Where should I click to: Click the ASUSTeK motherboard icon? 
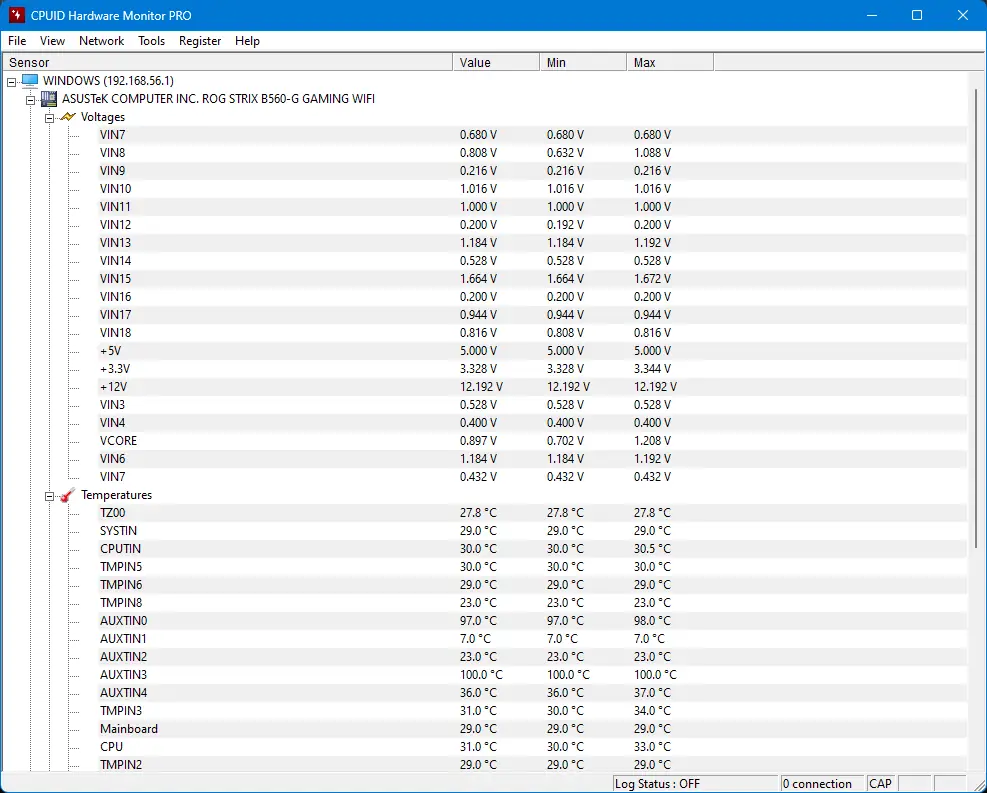[48, 99]
